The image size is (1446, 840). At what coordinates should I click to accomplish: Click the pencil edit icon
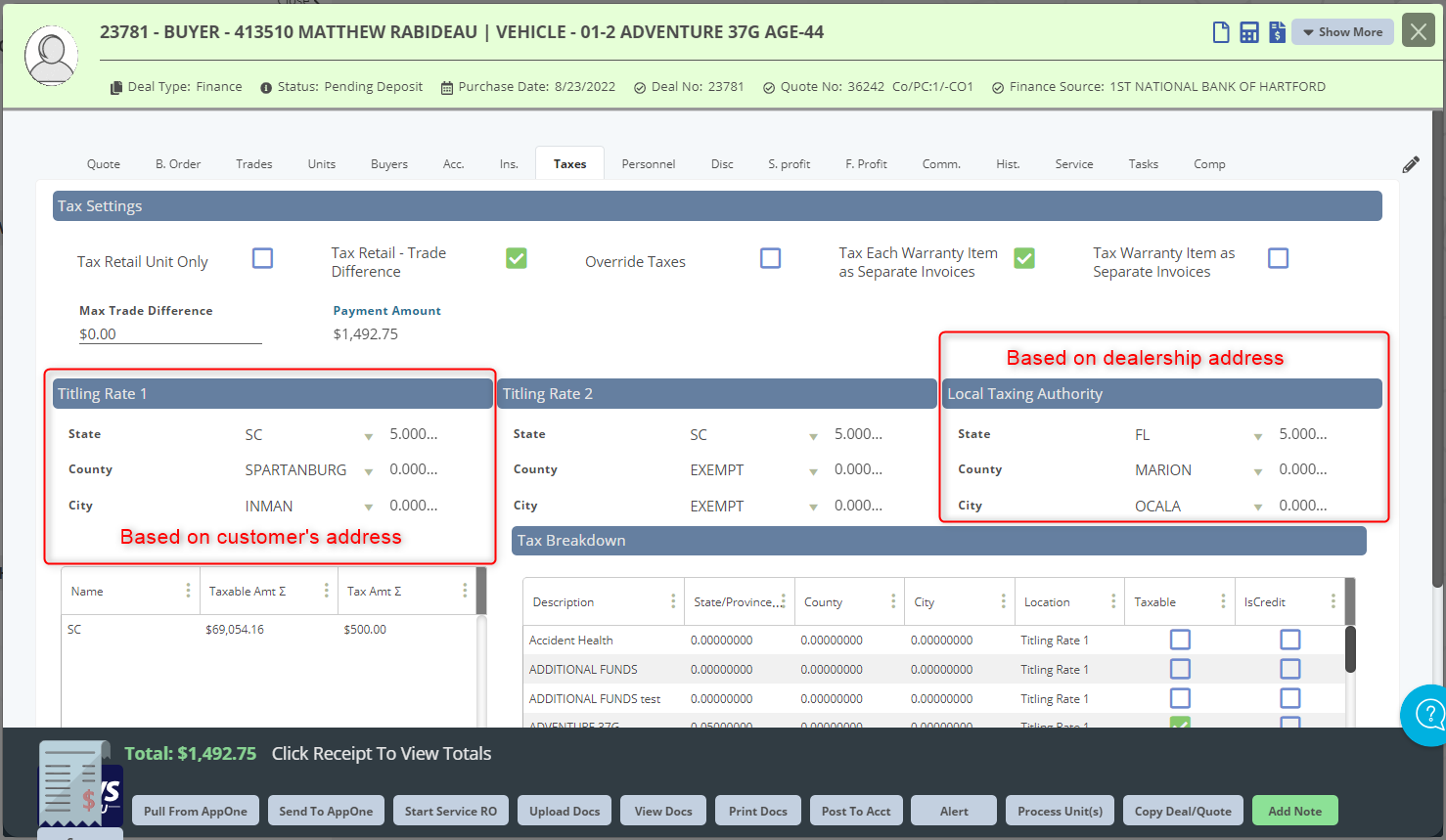point(1411,164)
